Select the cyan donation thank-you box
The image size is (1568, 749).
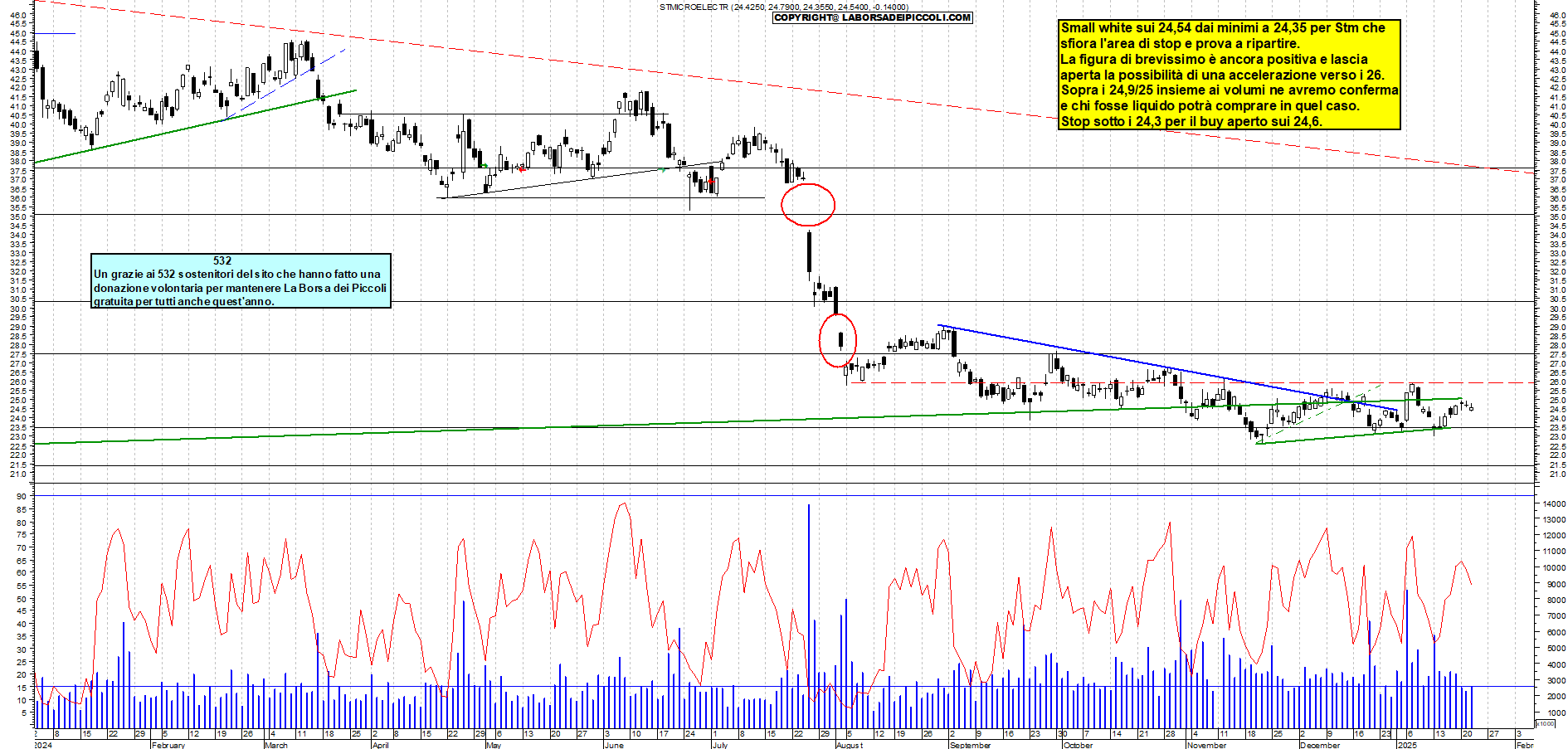click(x=241, y=280)
